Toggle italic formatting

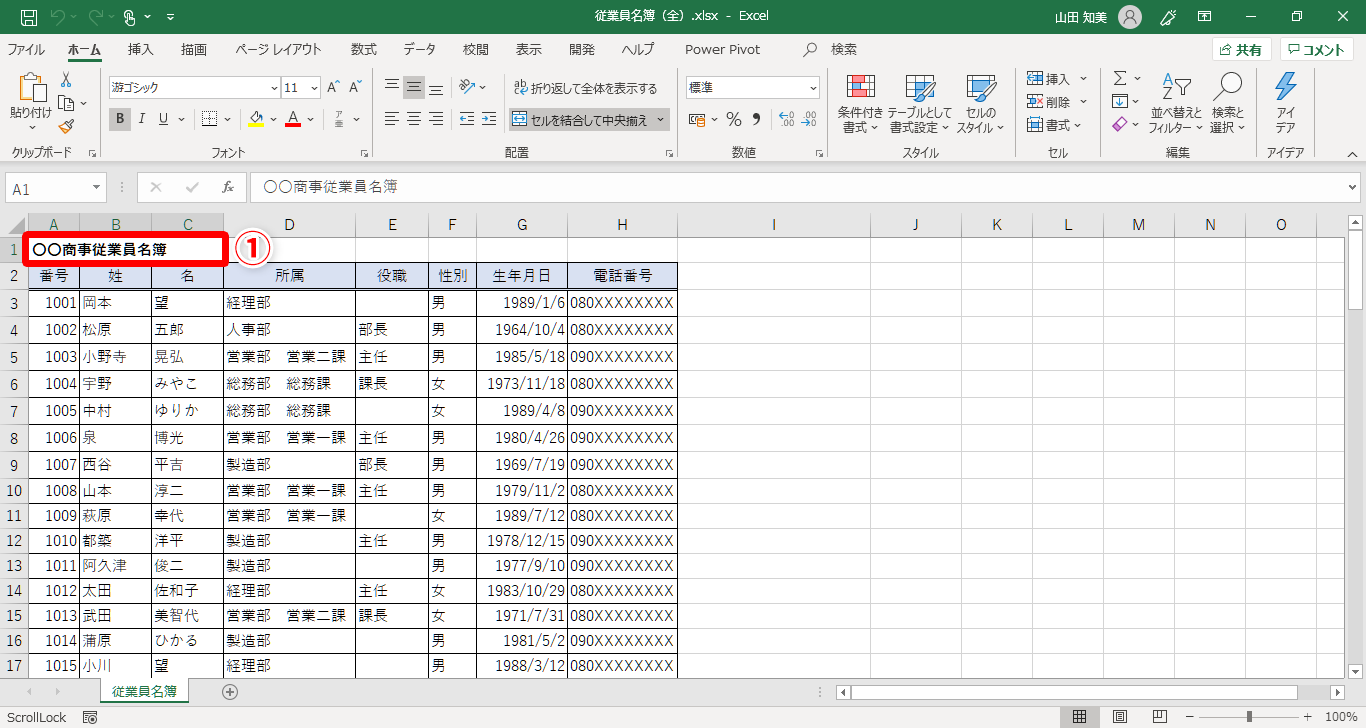142,119
